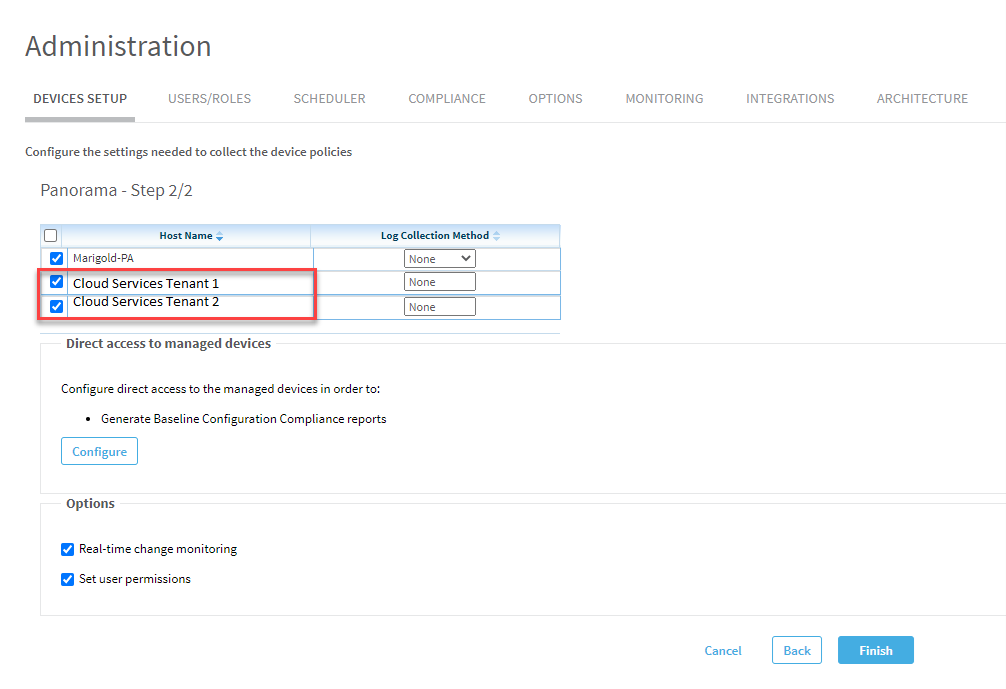Image resolution: width=1006 pixels, height=689 pixels.
Task: Toggle Set user permissions checkbox
Action: tap(68, 579)
